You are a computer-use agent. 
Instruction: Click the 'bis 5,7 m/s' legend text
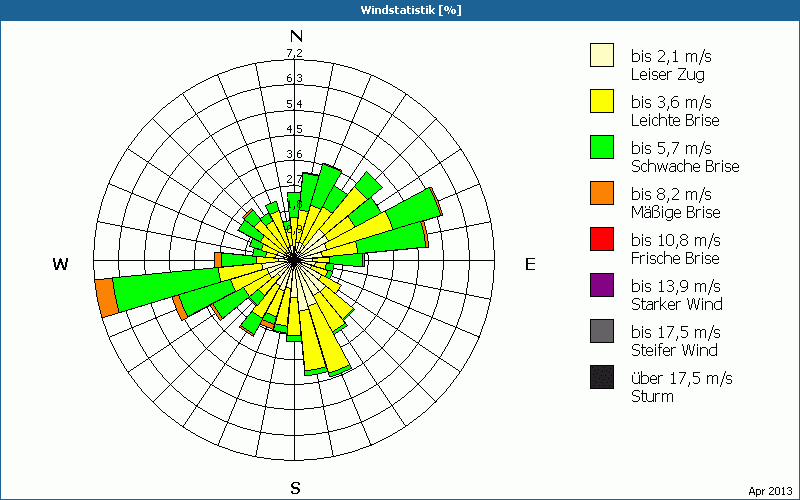tap(671, 148)
